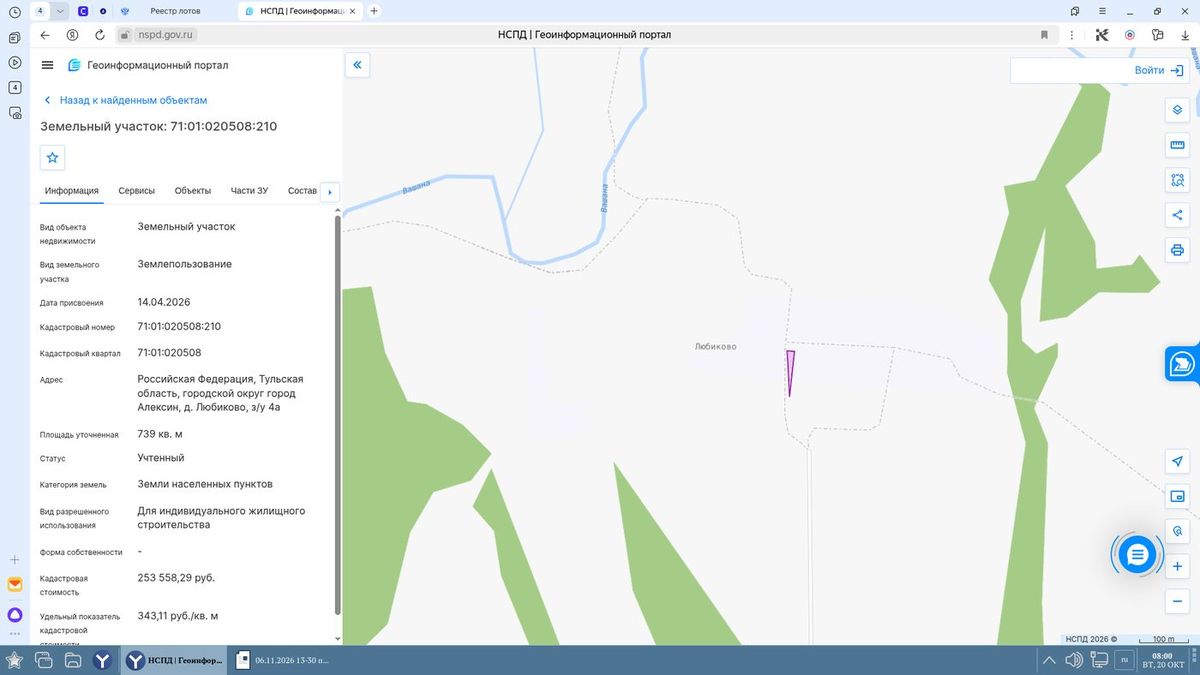Open the Части ЗУ tab

point(249,191)
